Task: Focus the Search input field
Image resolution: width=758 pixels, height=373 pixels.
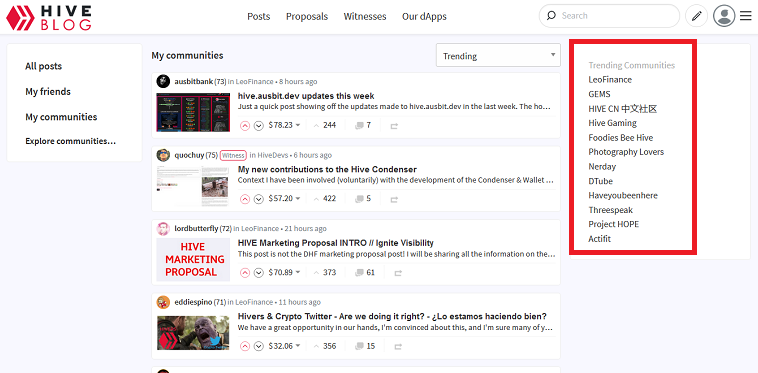Action: [x=609, y=16]
